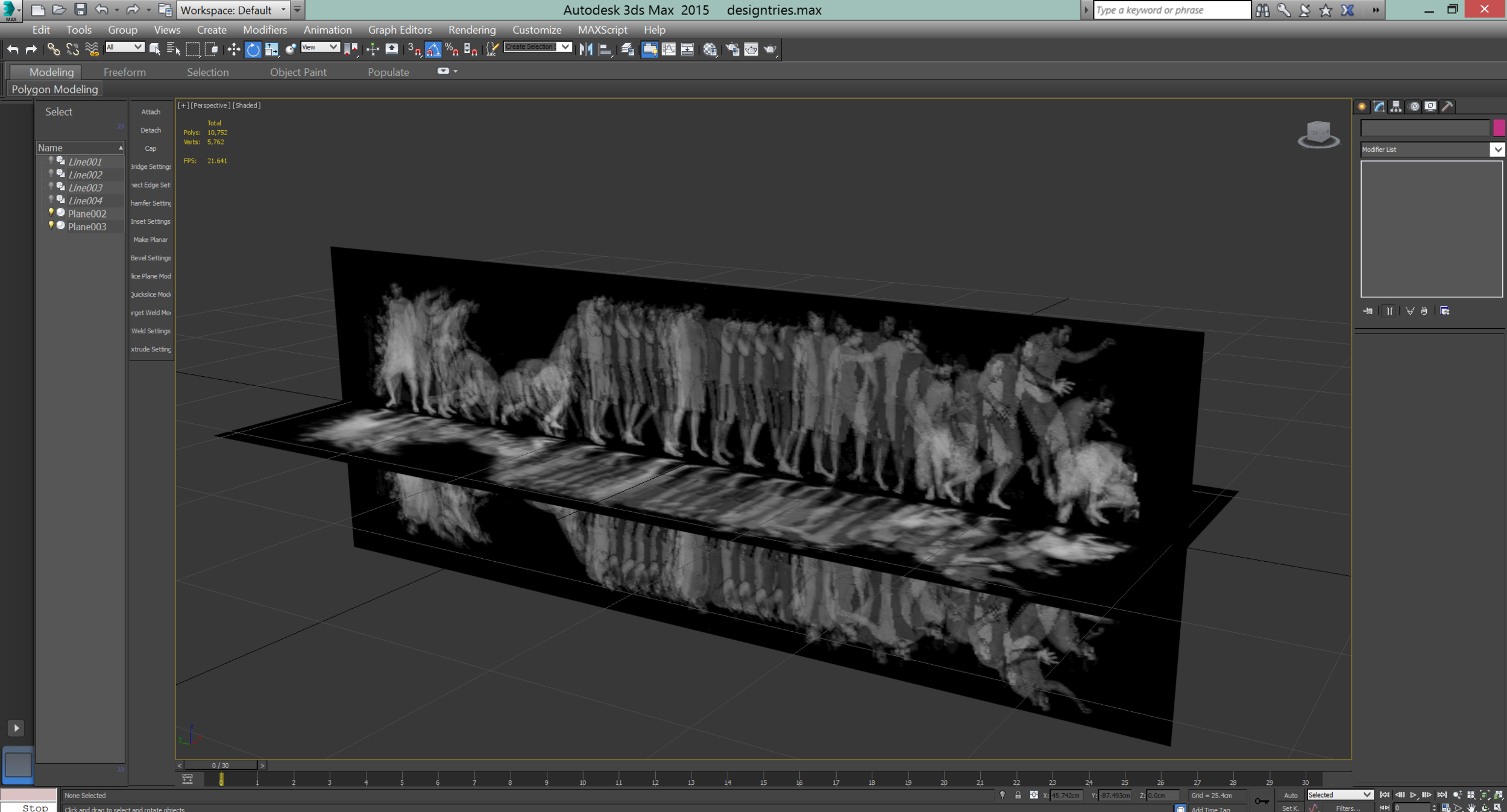This screenshot has width=1507, height=812.
Task: Open the selection filter All dropdown
Action: click(124, 47)
